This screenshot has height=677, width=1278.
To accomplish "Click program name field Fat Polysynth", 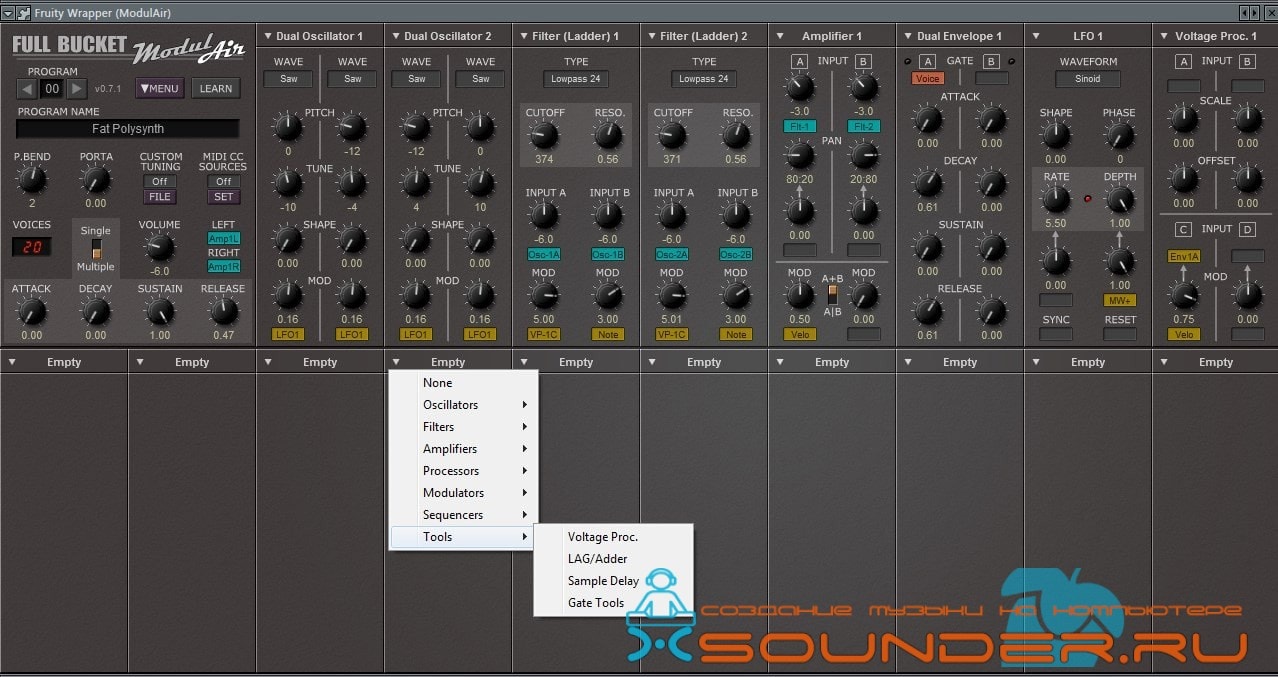I will tap(128, 129).
